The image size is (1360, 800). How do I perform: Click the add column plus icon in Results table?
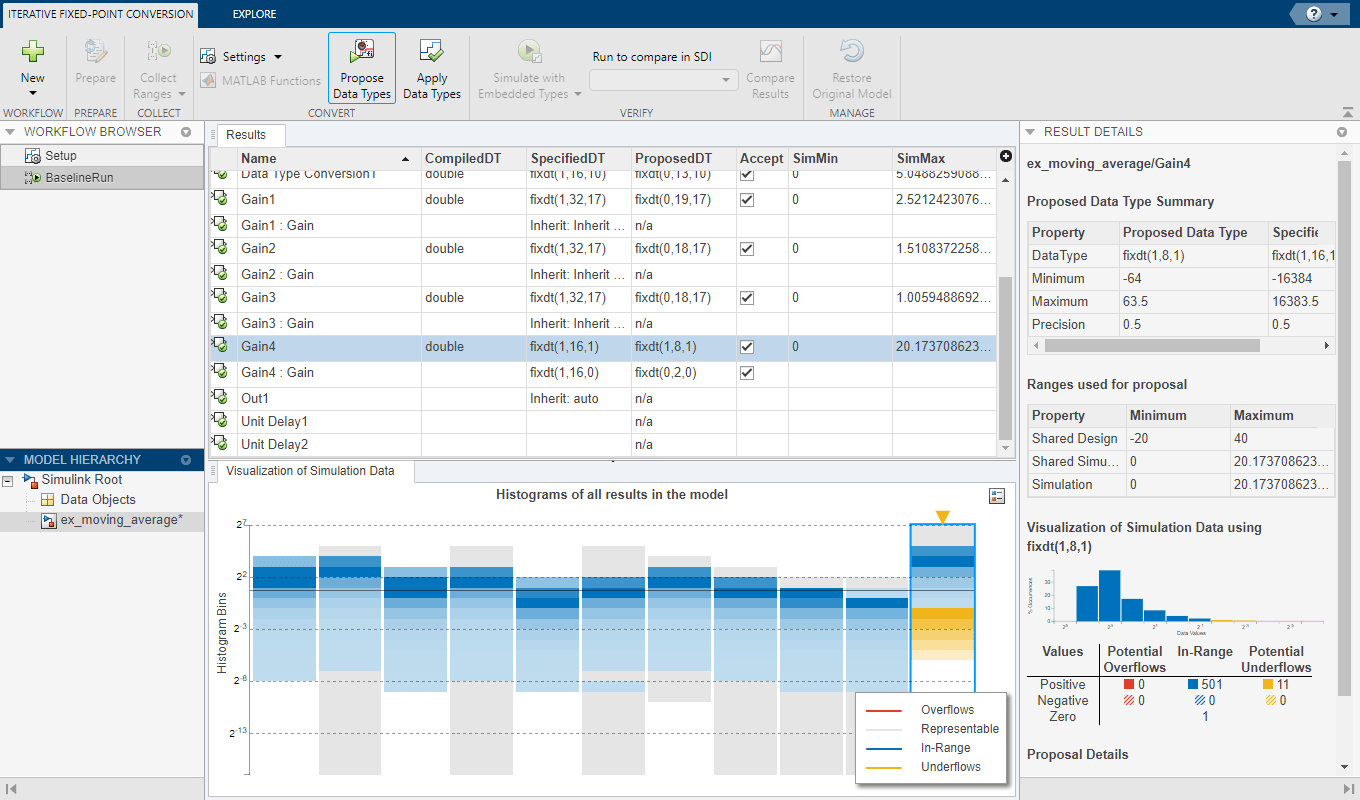click(1005, 156)
